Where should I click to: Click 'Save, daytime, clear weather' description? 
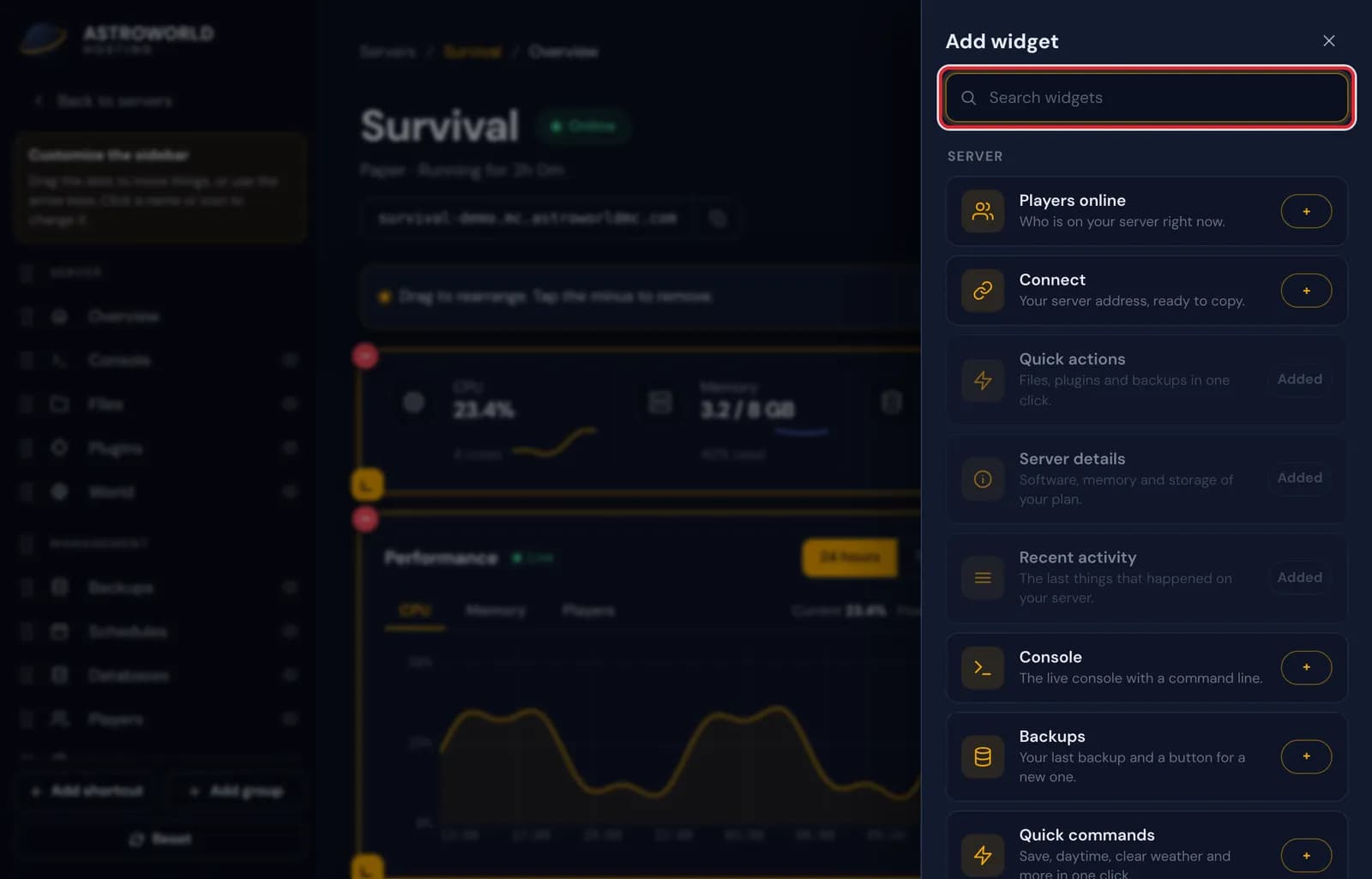(x=1124, y=864)
